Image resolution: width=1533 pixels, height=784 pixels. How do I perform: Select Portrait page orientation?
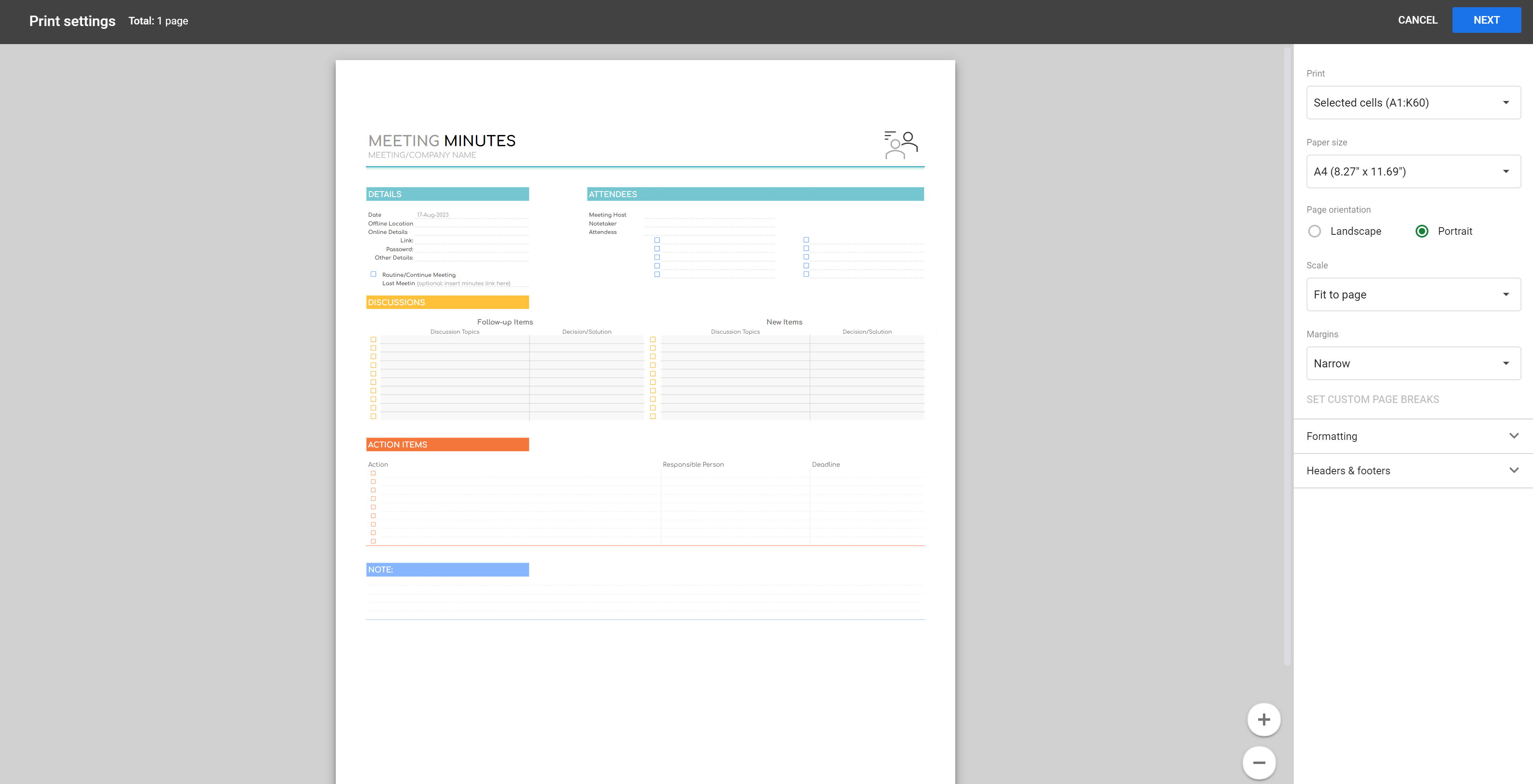pyautogui.click(x=1422, y=232)
